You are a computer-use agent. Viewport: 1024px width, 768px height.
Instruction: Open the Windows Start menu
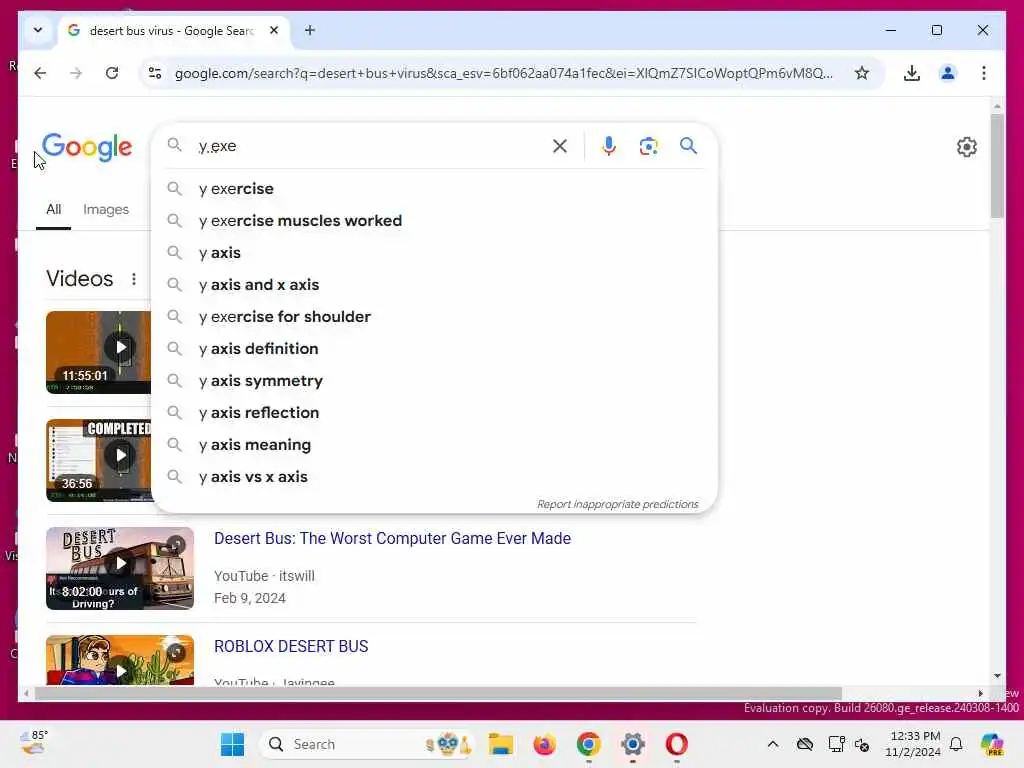point(232,744)
